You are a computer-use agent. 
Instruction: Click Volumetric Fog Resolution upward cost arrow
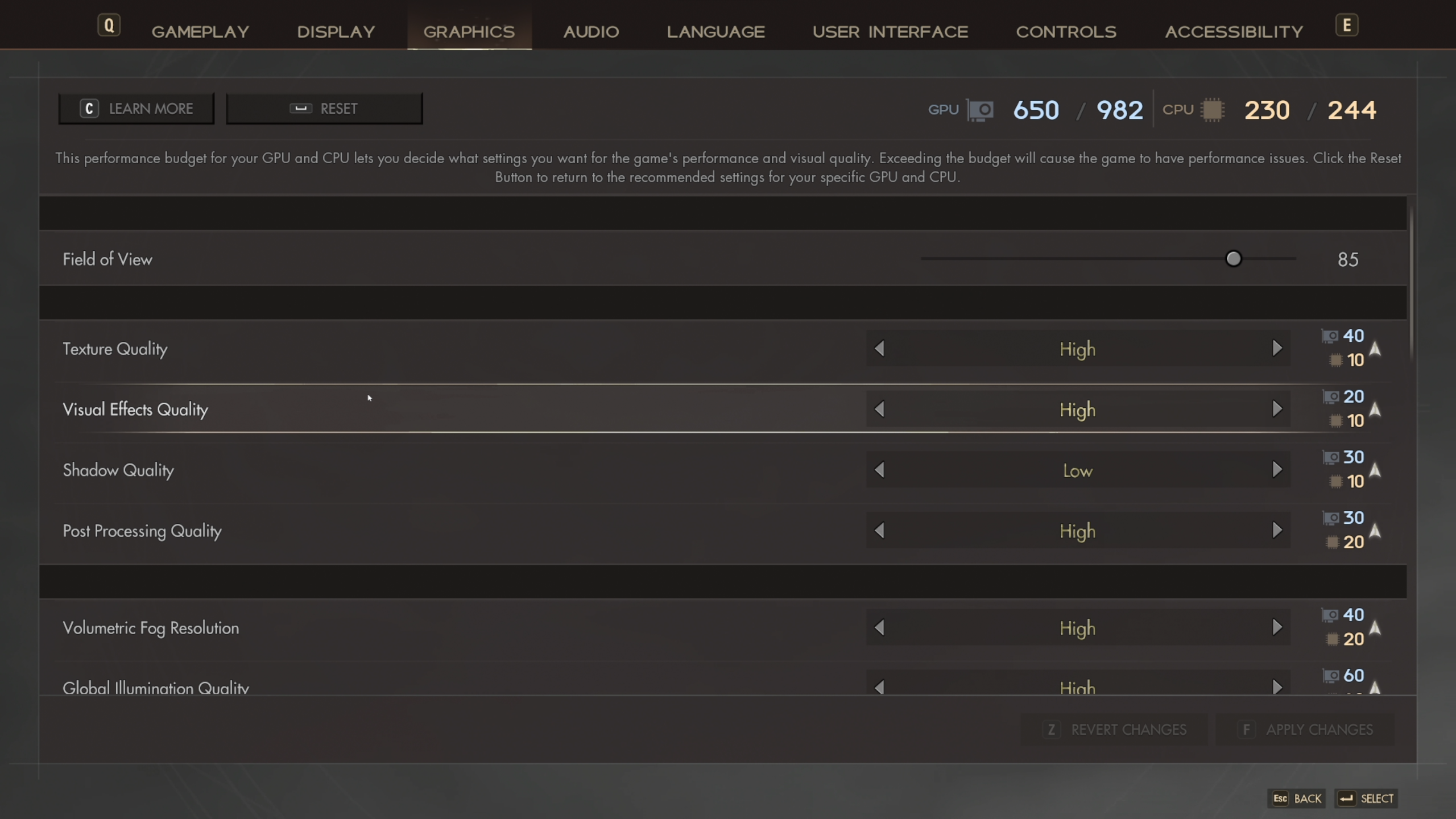(1375, 627)
